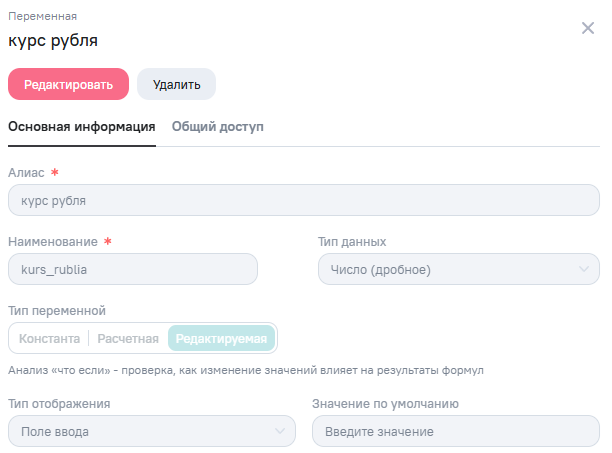Click the Значение по умолчанию input field
The height and width of the screenshot is (453, 612).
pos(456,431)
